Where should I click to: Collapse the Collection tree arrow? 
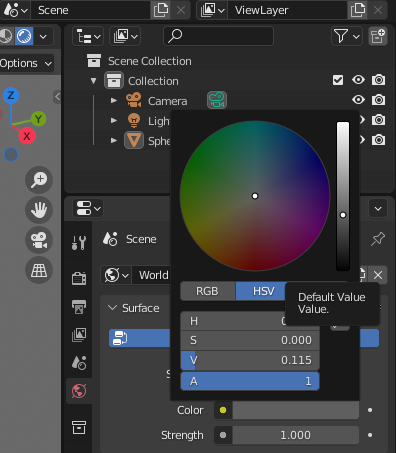[94, 81]
